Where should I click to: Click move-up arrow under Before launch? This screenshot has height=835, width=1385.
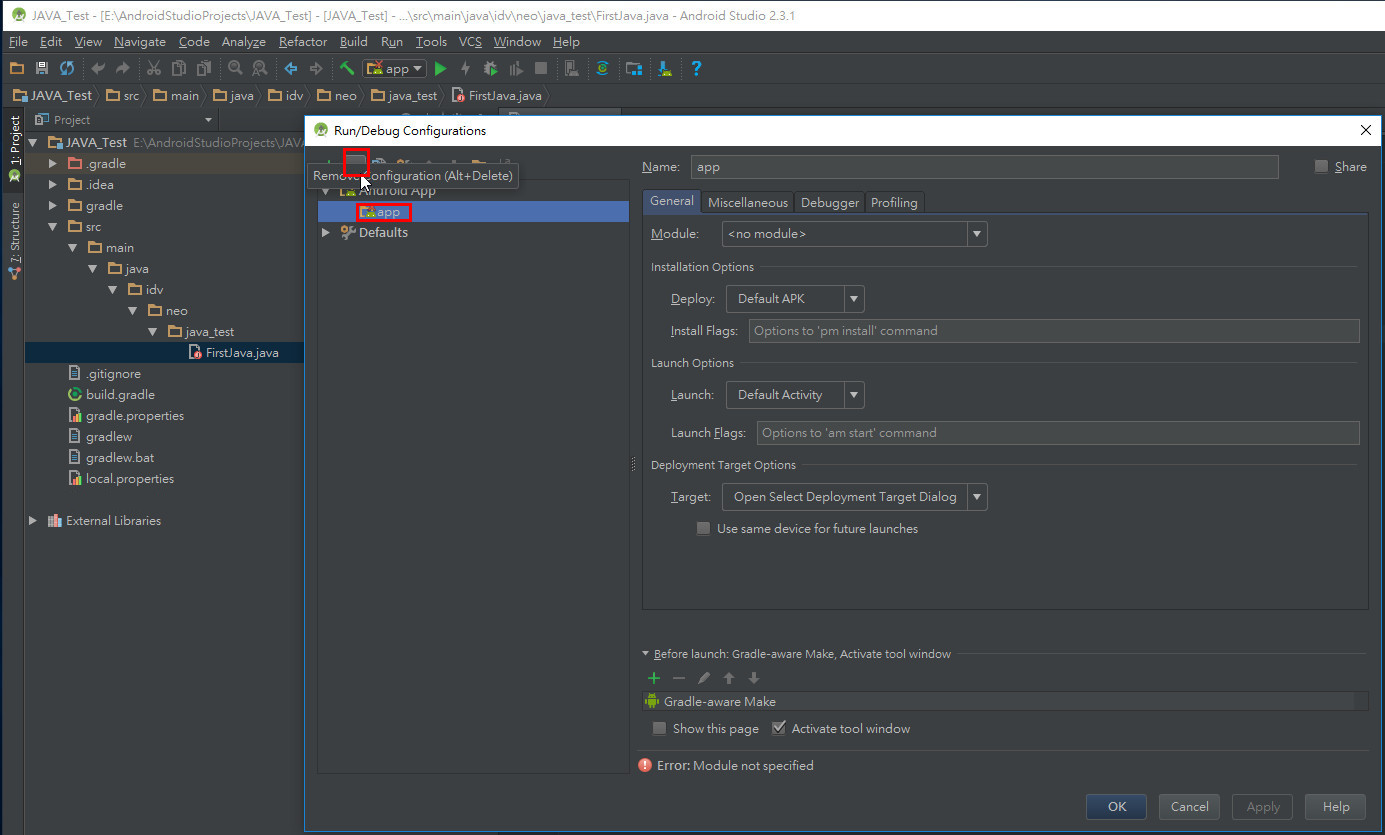[729, 678]
